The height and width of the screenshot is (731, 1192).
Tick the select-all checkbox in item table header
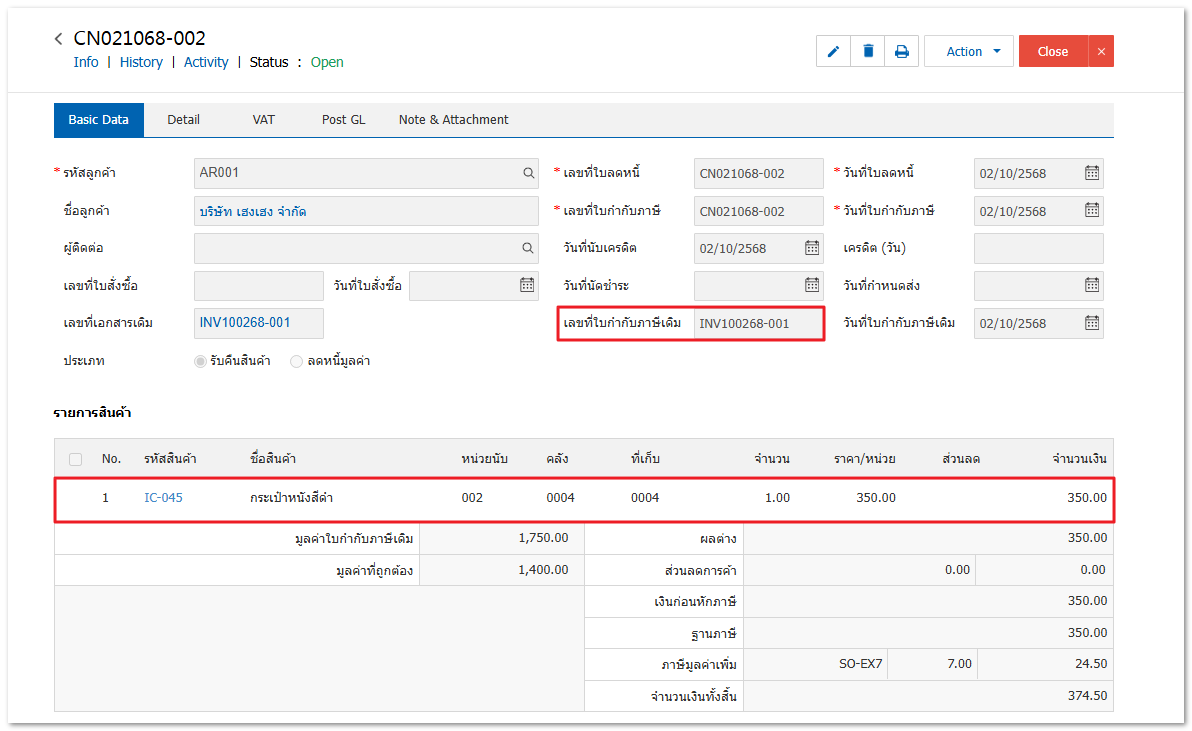pyautogui.click(x=76, y=459)
